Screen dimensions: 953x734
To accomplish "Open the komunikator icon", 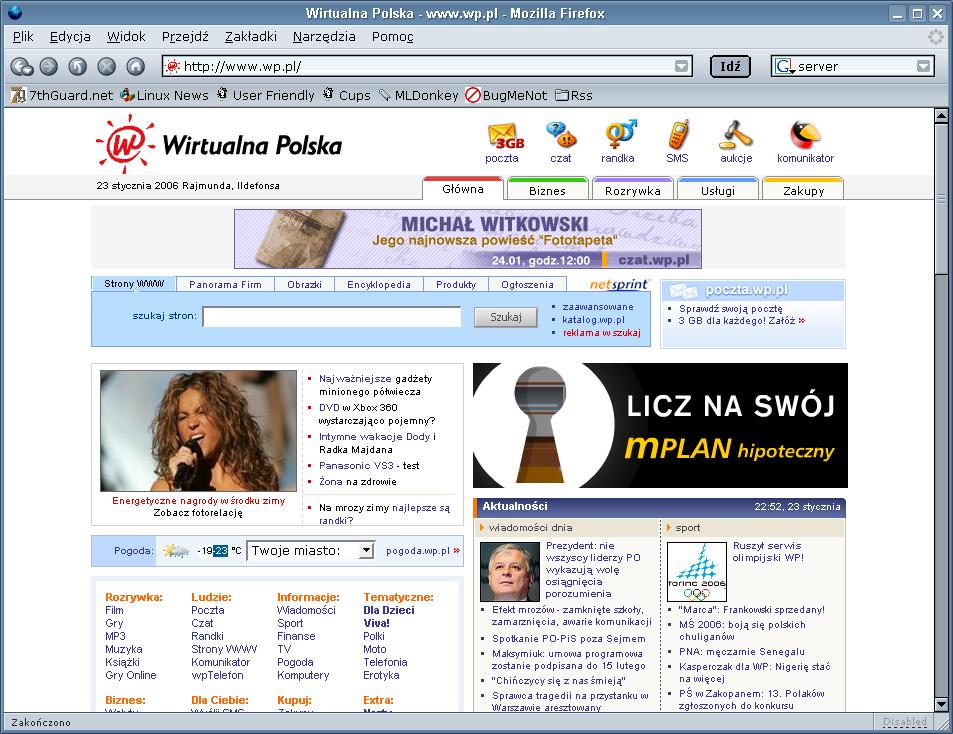I will tap(805, 135).
